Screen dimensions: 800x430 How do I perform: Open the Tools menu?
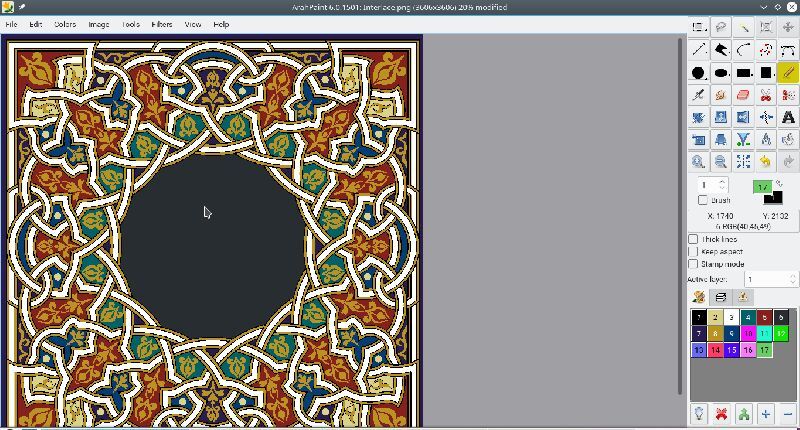pyautogui.click(x=131, y=24)
